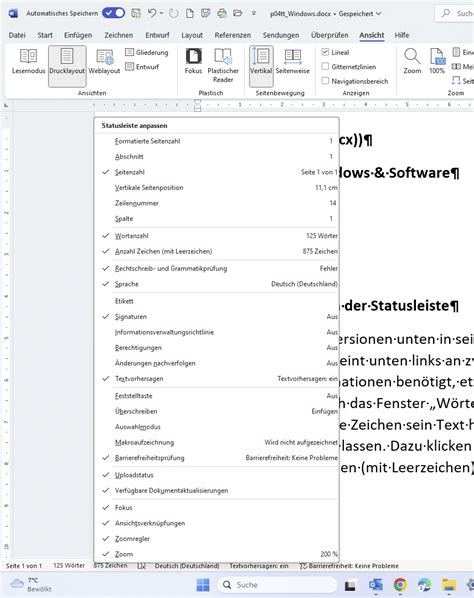Click the print icon in quick access toolbar
Image resolution: width=474 pixels, height=598 pixels.
[x=222, y=14]
